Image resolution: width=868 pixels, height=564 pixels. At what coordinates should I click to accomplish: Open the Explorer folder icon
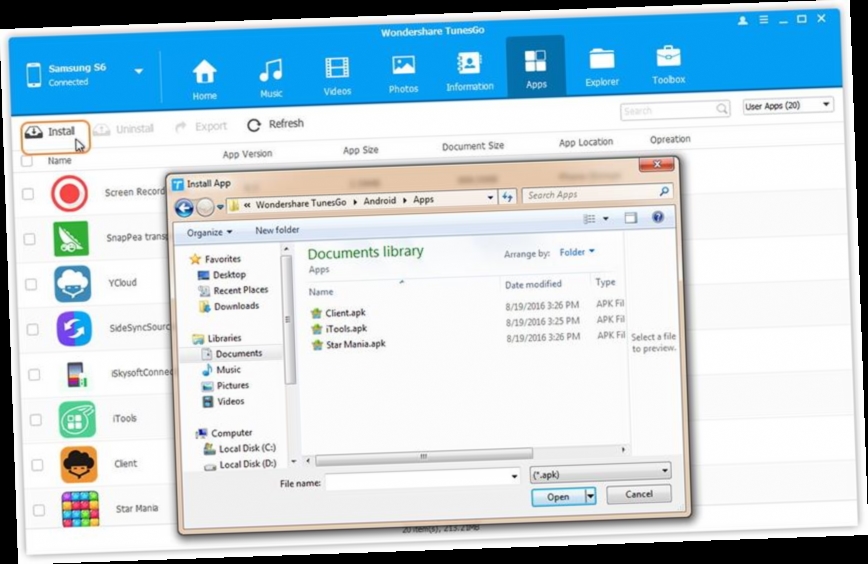click(x=602, y=59)
